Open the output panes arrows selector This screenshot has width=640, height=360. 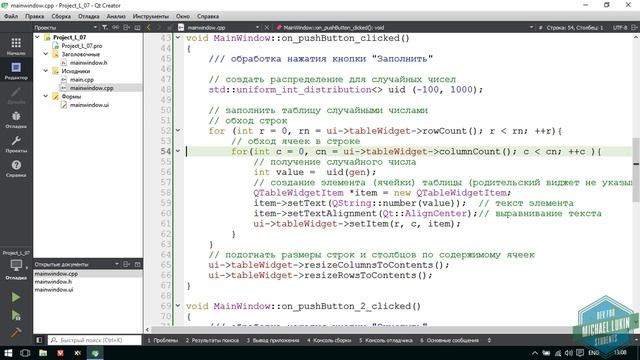[x=489, y=340]
